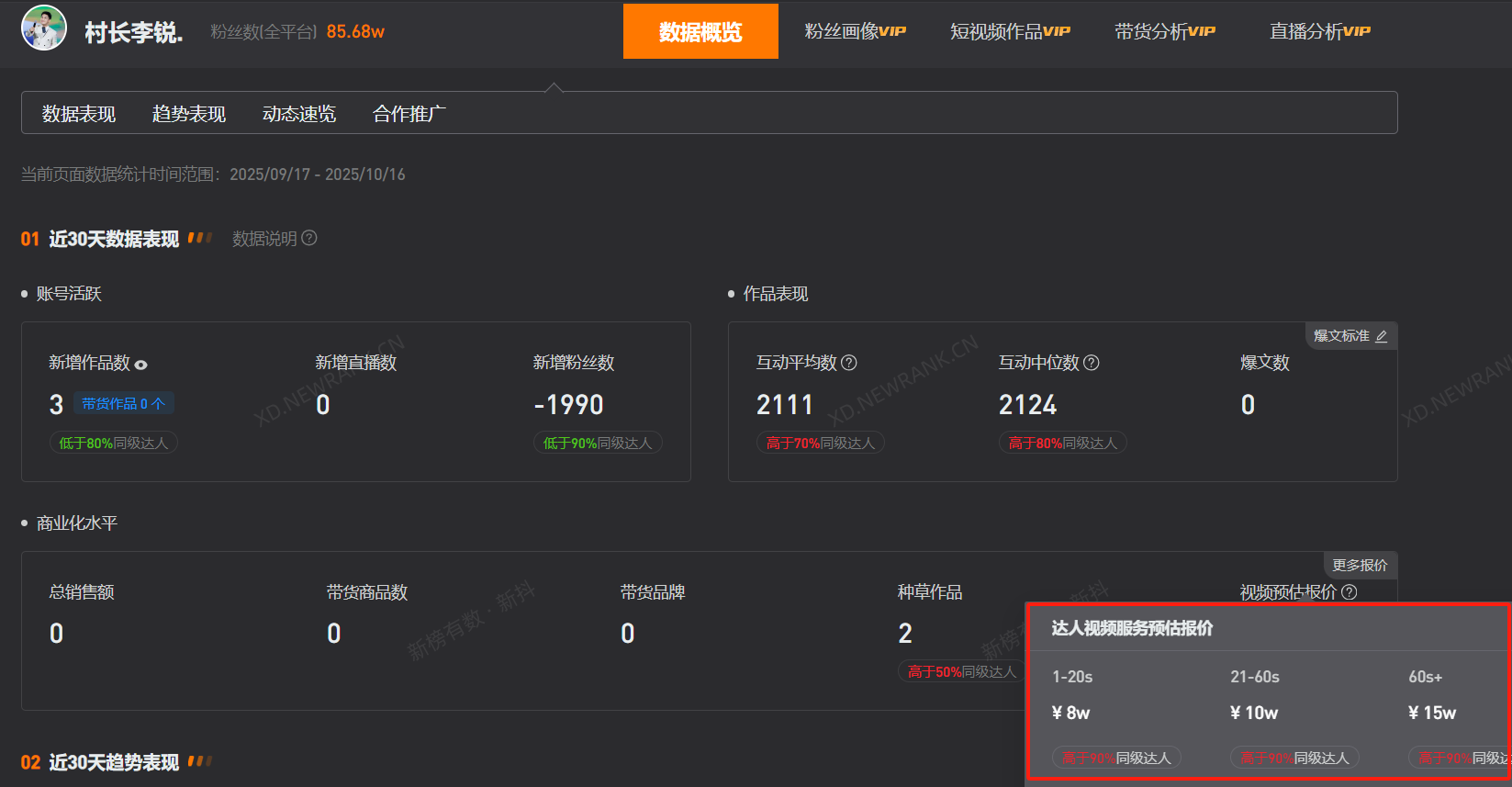
Task: Click the 种草作品 count value 2
Action: pyautogui.click(x=905, y=634)
